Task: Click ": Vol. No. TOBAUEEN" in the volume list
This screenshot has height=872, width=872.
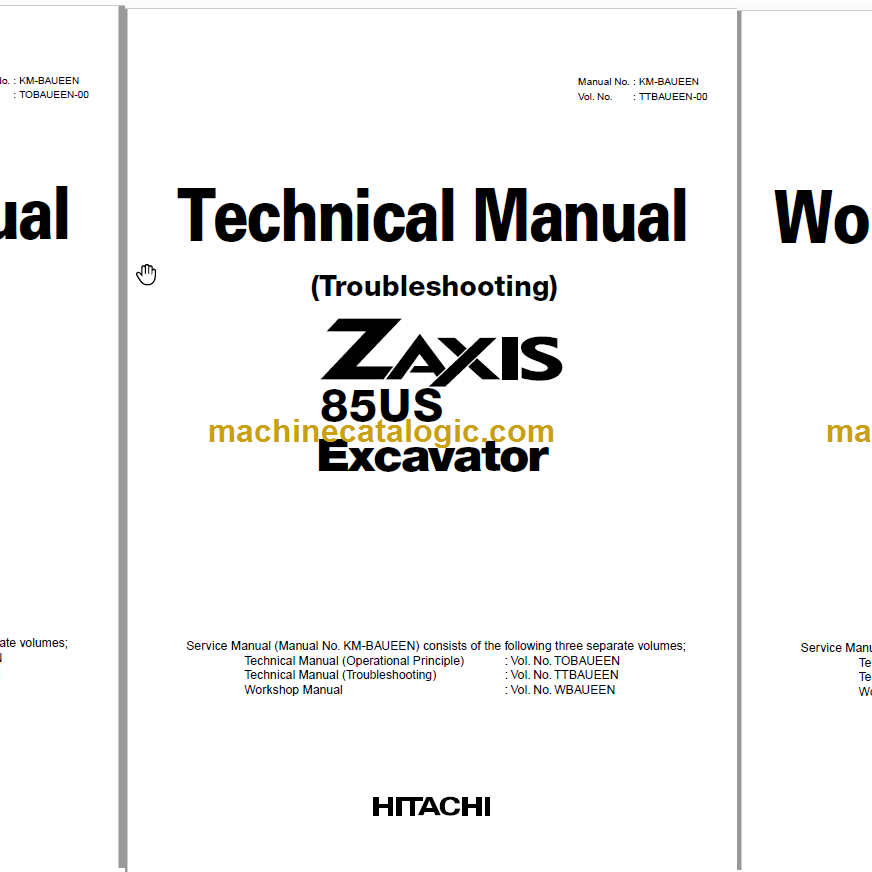Action: 562,661
